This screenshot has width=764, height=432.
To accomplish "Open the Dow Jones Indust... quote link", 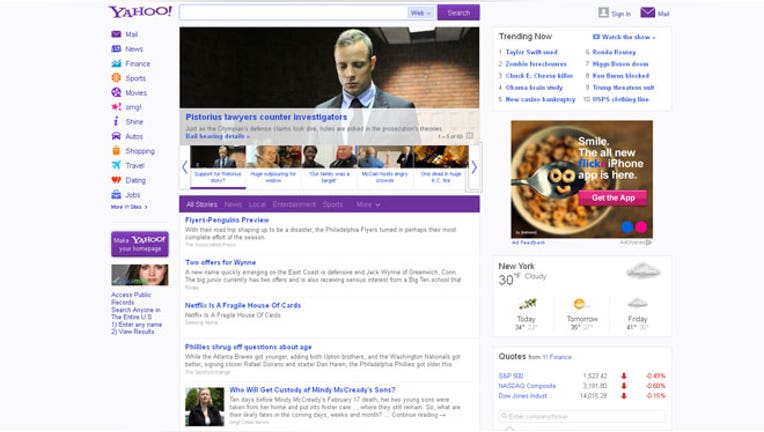I will [x=525, y=396].
